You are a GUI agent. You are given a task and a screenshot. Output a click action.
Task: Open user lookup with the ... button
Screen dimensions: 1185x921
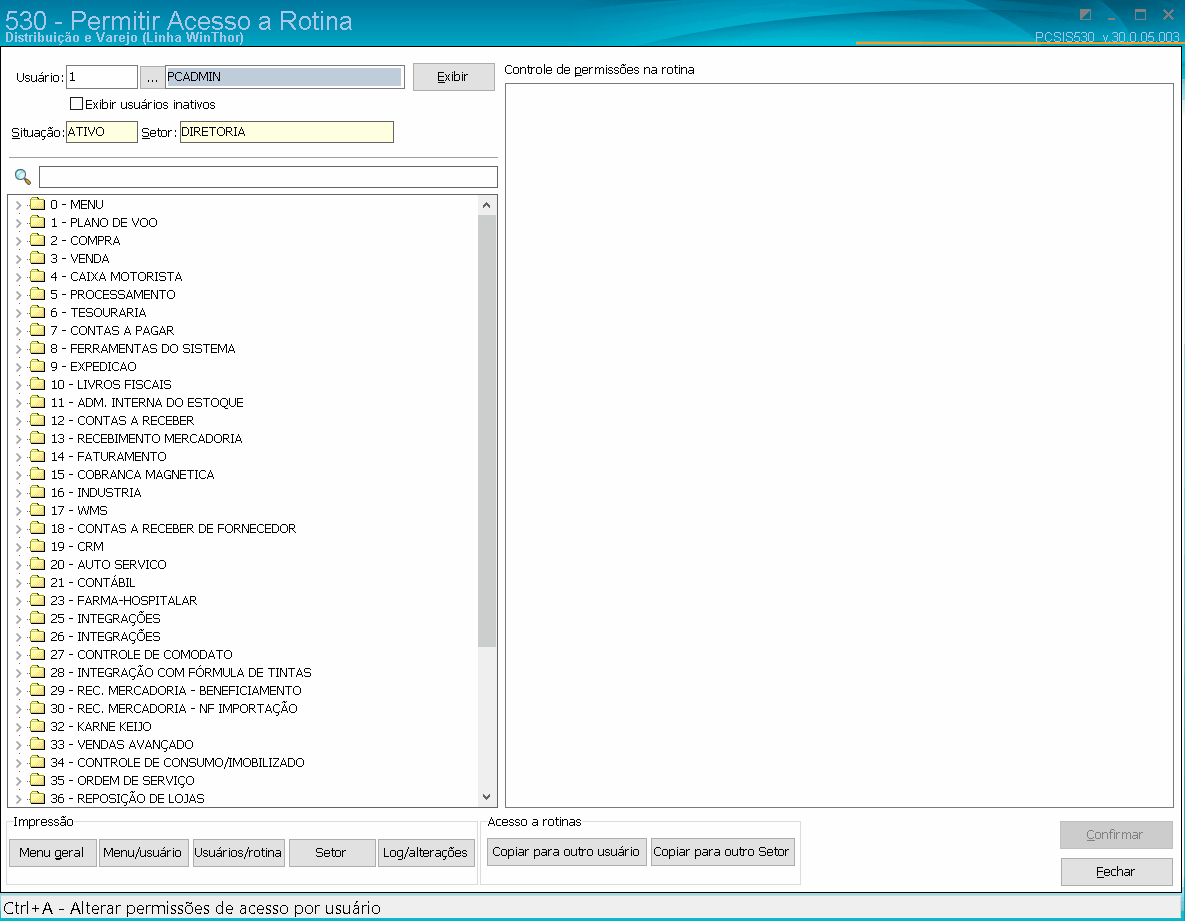(152, 77)
